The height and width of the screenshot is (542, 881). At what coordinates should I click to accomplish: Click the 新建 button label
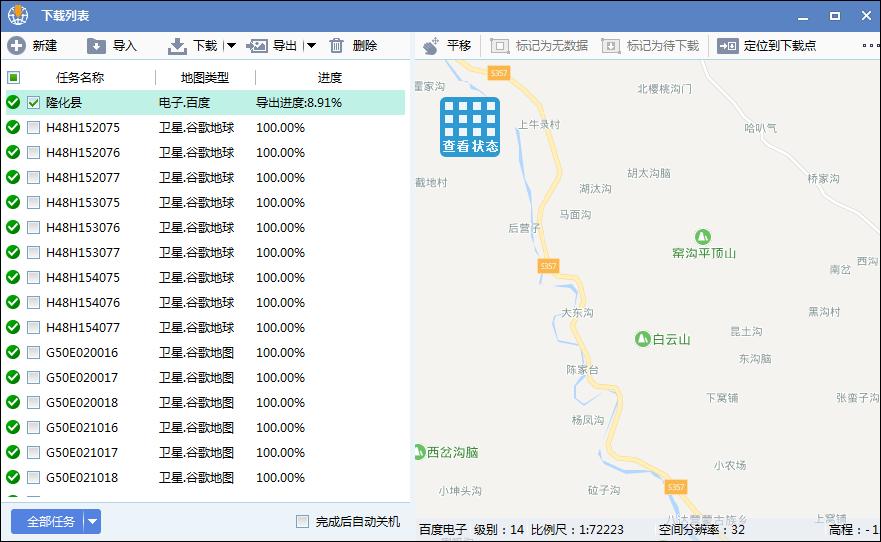click(44, 45)
